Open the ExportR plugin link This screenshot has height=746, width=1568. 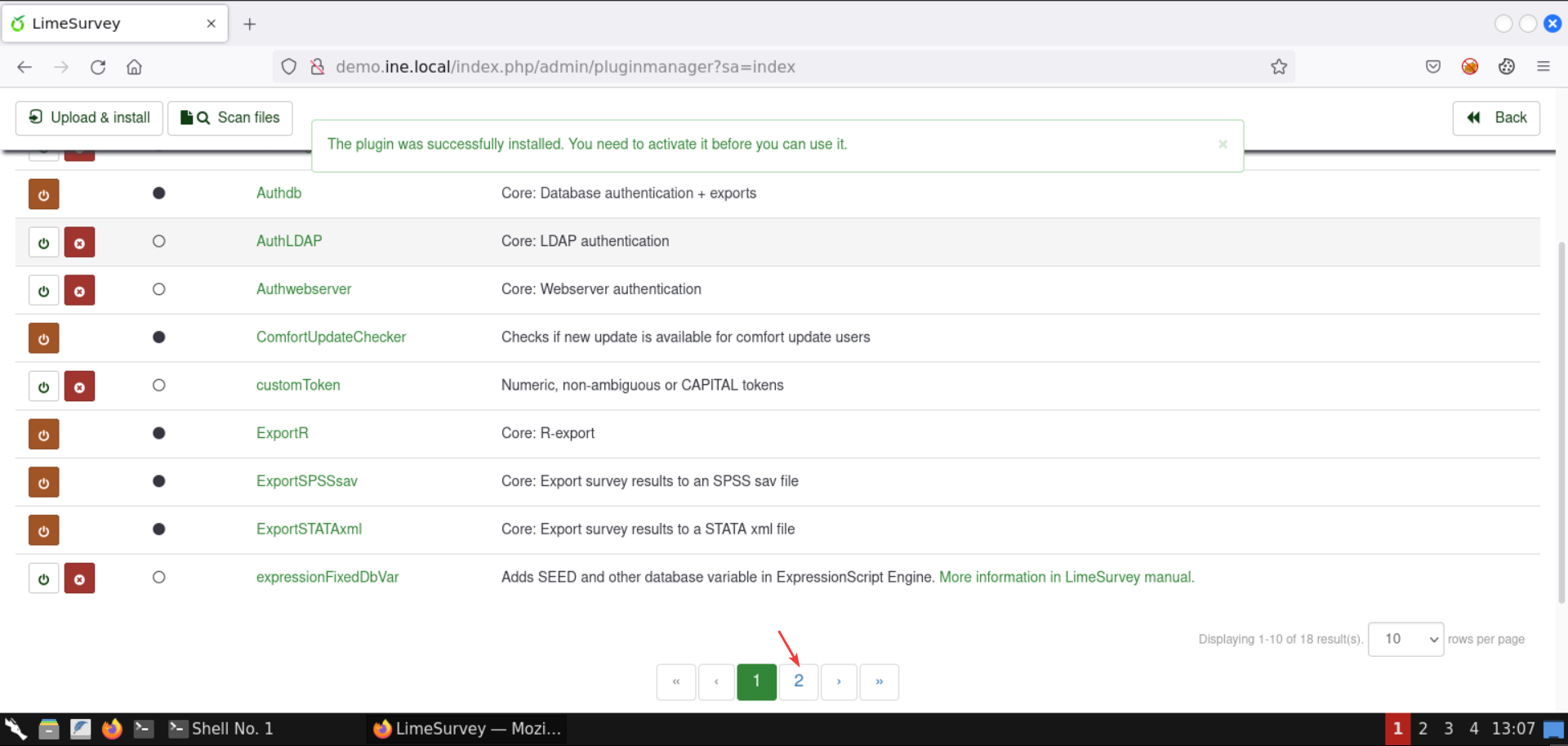point(283,433)
